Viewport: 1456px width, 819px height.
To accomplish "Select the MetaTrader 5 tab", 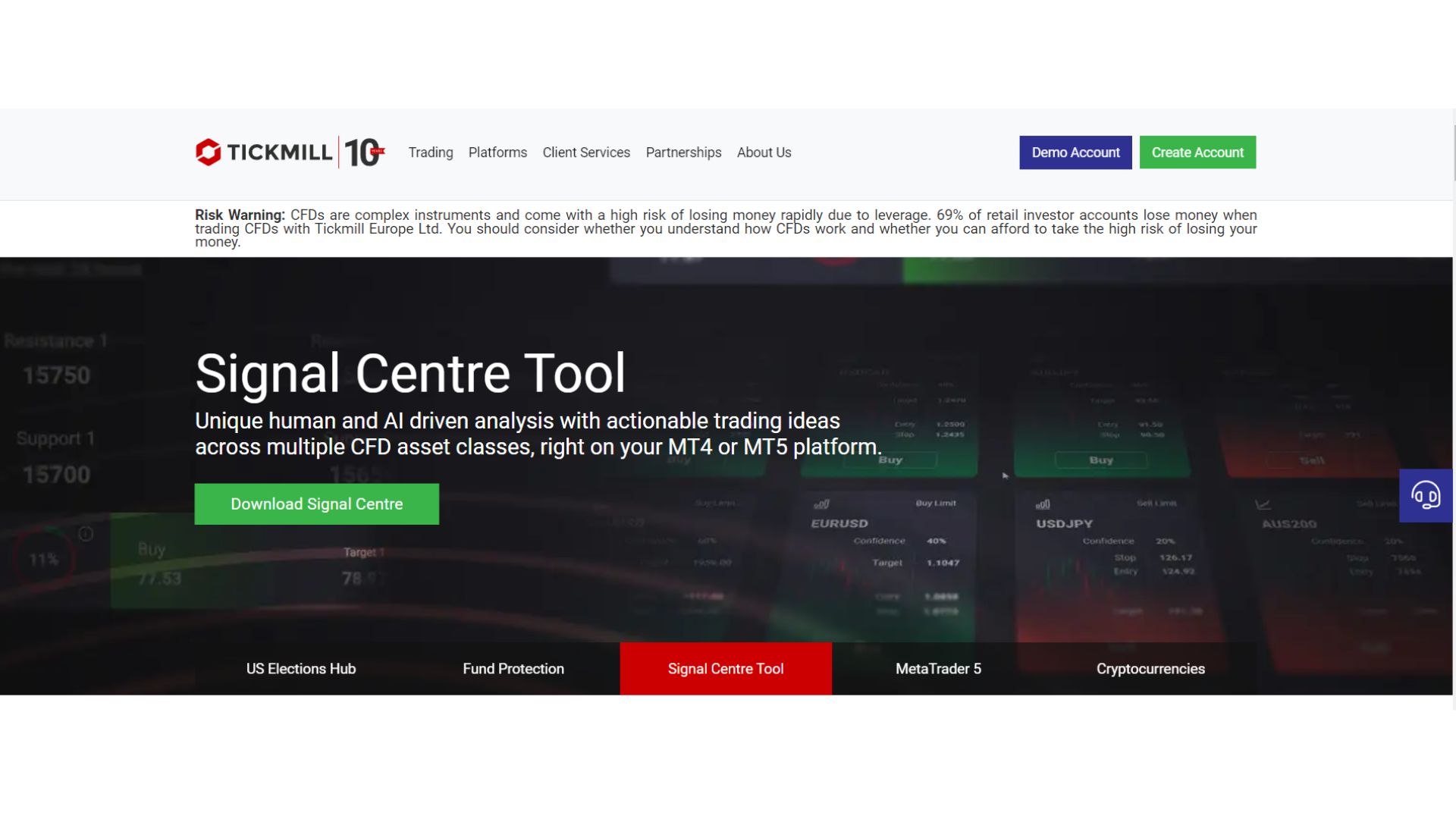I will click(x=938, y=669).
